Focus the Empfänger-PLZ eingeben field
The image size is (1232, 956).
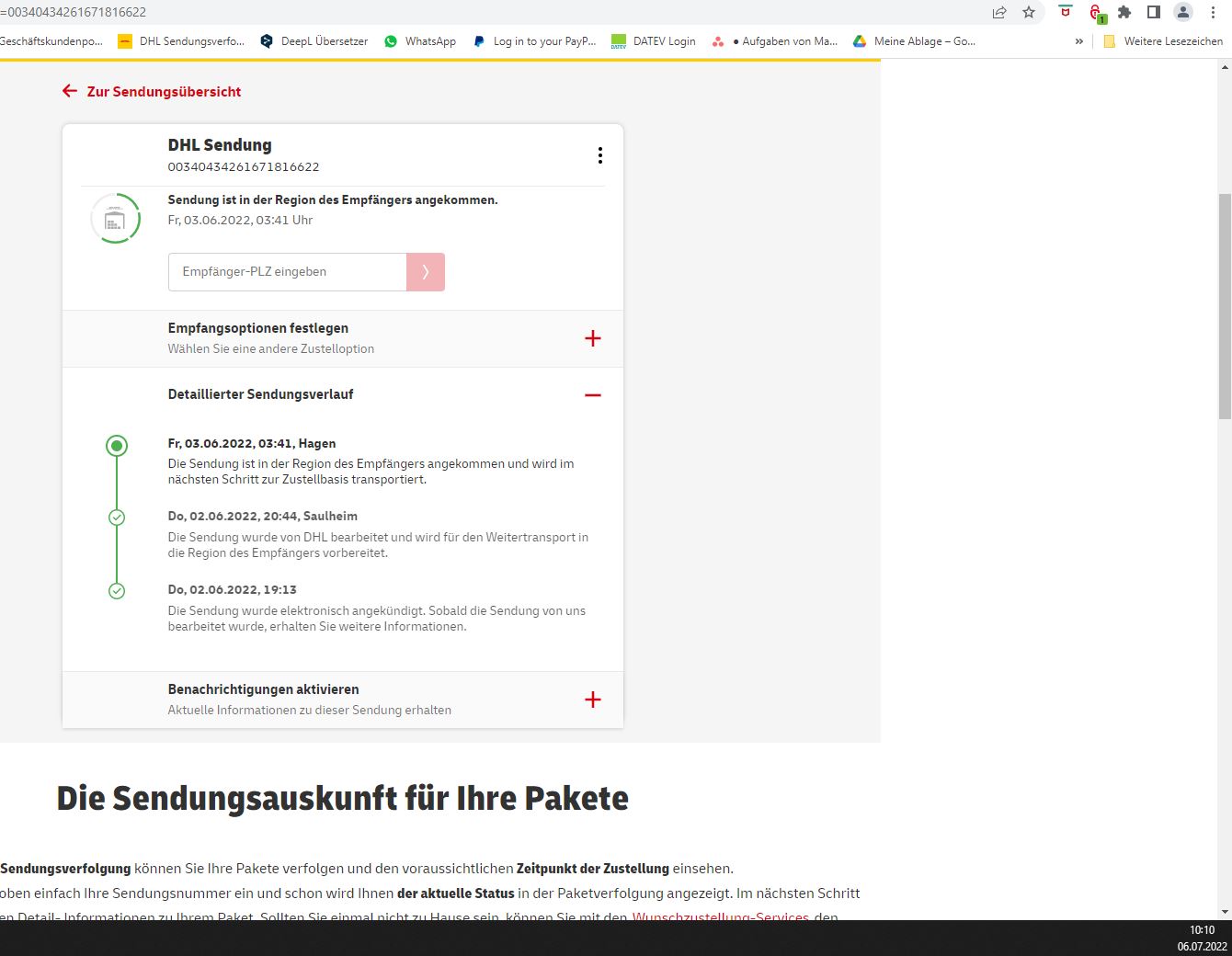pos(287,272)
